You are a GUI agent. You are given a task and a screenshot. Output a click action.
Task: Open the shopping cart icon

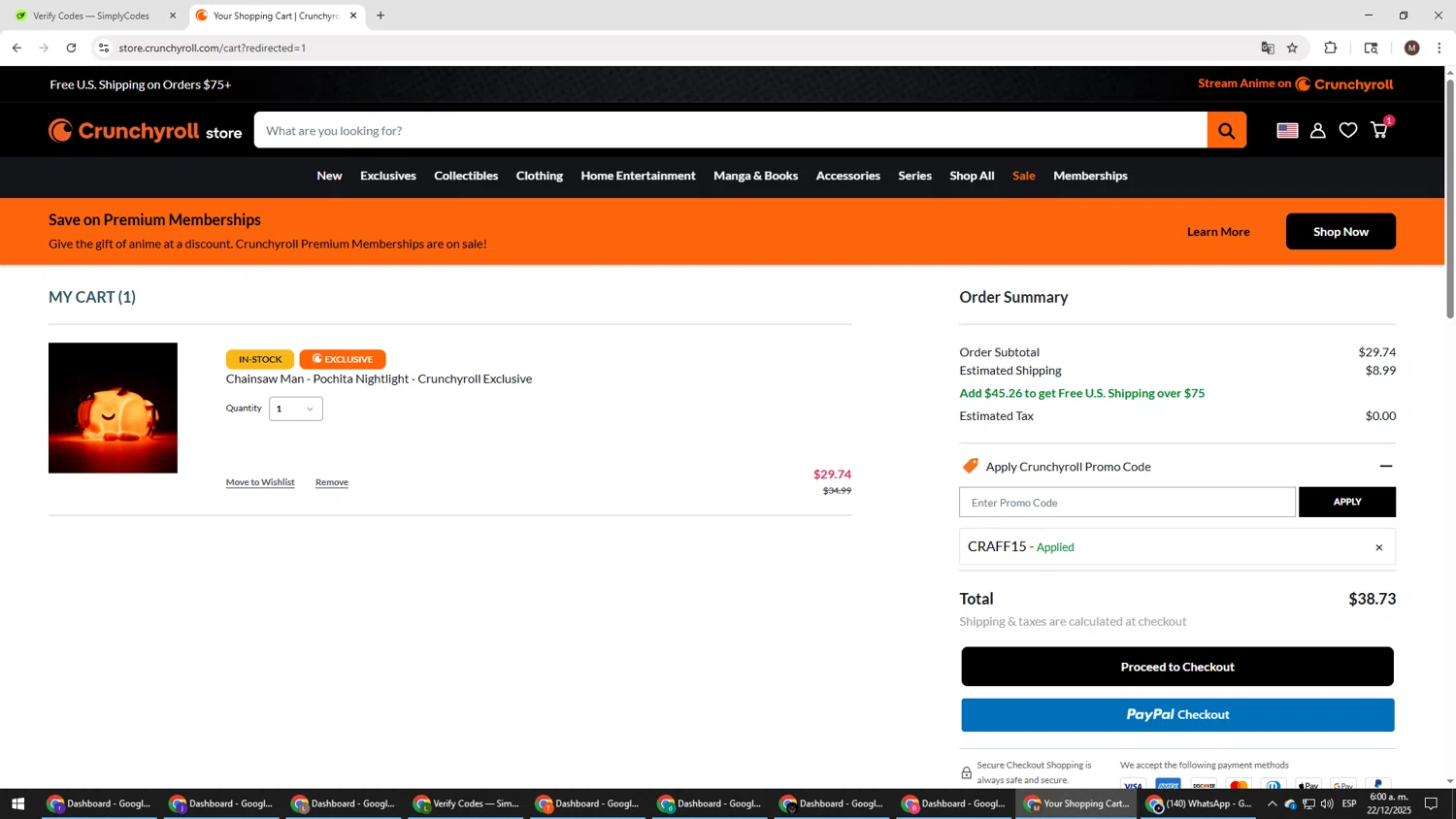(1379, 130)
